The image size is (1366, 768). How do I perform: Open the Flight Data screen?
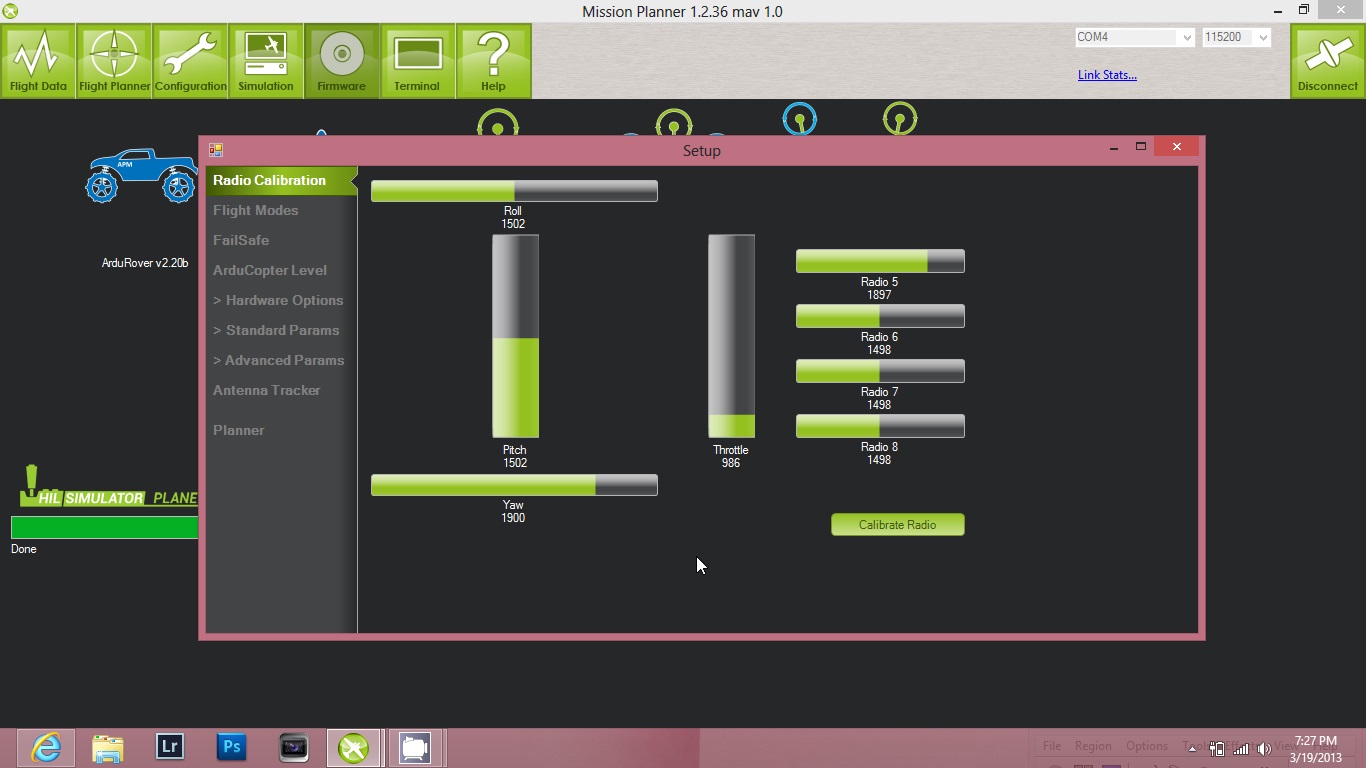(38, 61)
